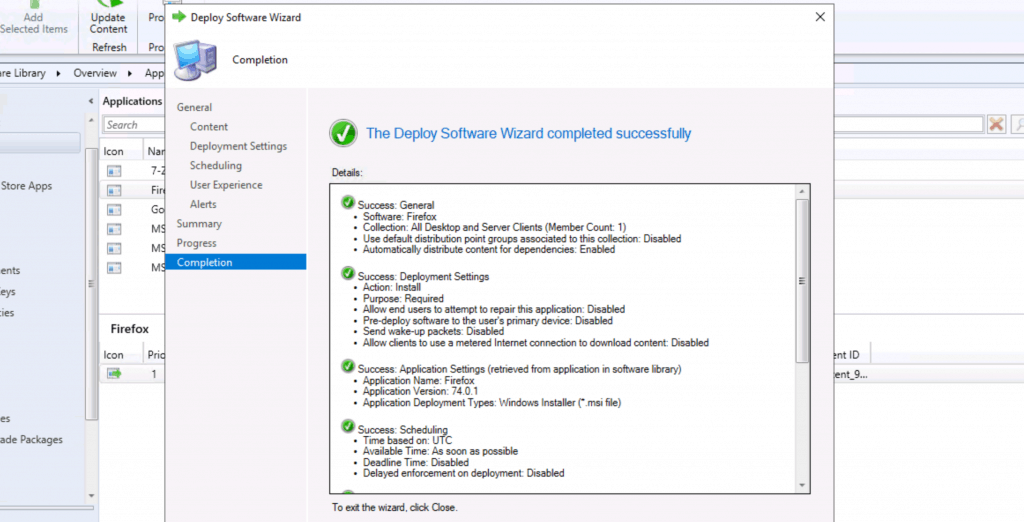
Task: Select the Scheduling wizard step
Action: pyautogui.click(x=216, y=165)
